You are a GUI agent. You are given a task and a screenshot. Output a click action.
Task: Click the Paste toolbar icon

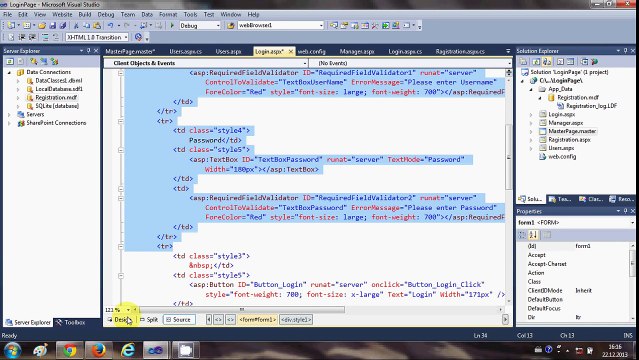coord(97,25)
